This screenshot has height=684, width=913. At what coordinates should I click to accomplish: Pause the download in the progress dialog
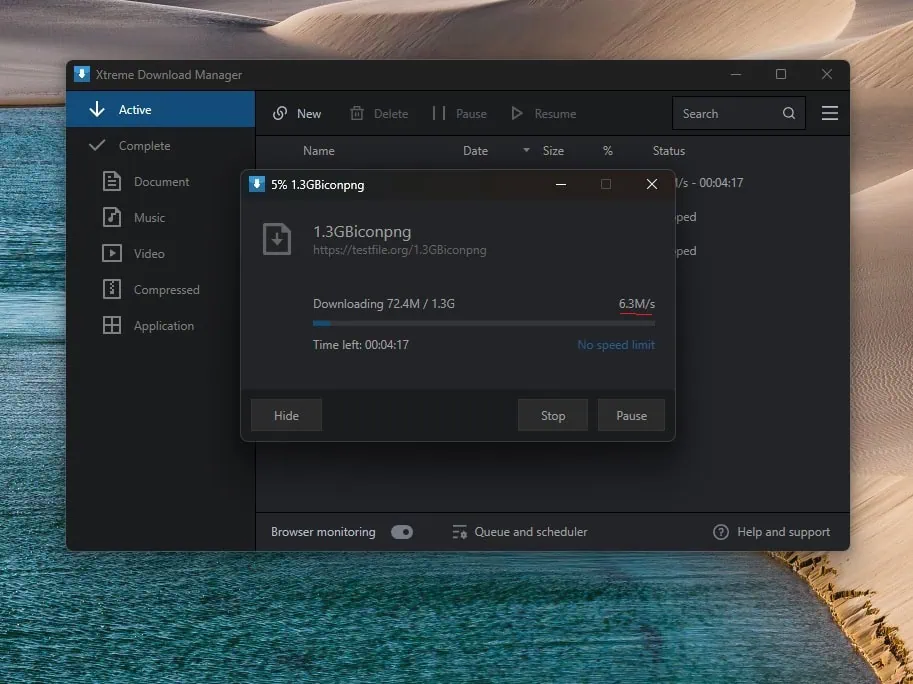[x=631, y=416]
